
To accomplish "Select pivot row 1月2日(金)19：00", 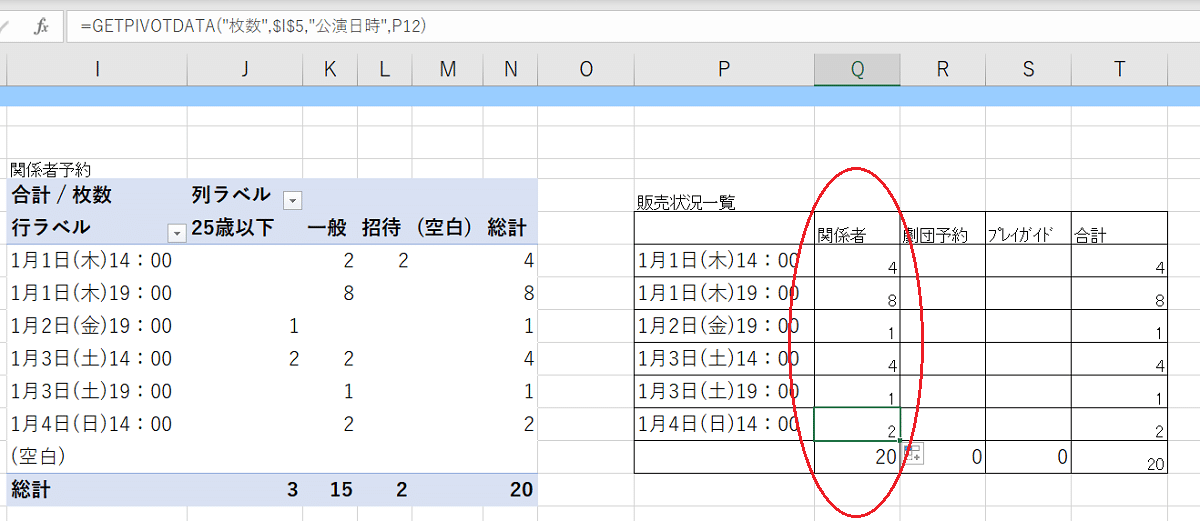I will 92,326.
